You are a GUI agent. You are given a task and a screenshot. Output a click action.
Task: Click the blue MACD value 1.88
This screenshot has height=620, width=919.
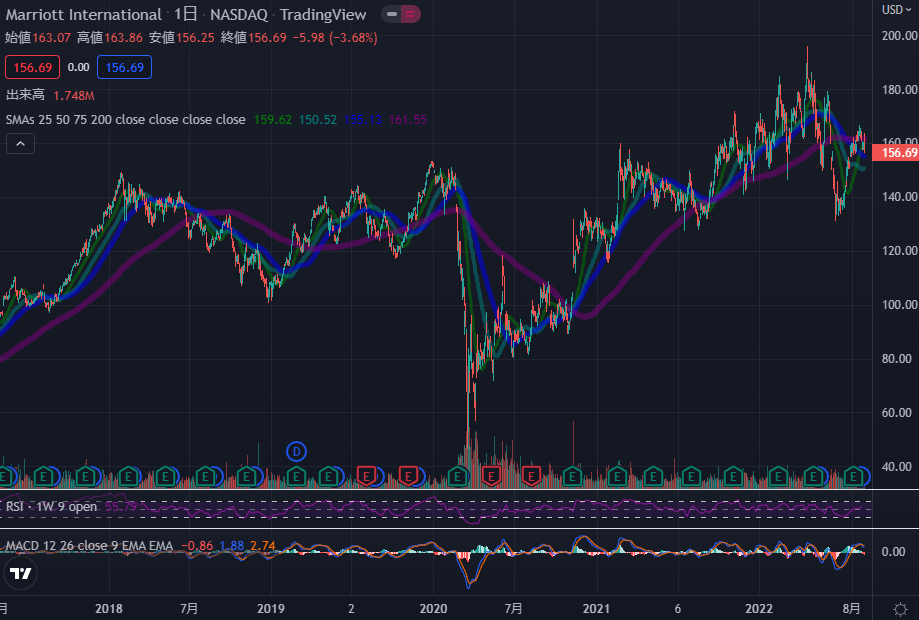232,546
